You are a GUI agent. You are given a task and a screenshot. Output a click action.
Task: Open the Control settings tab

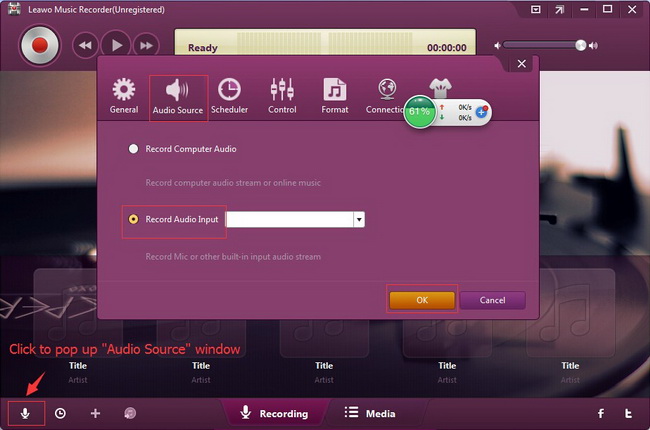coord(282,96)
